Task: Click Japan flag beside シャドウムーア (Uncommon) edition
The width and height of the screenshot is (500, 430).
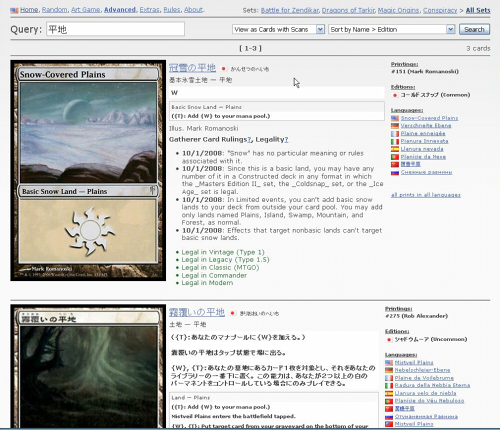Action: click(389, 340)
